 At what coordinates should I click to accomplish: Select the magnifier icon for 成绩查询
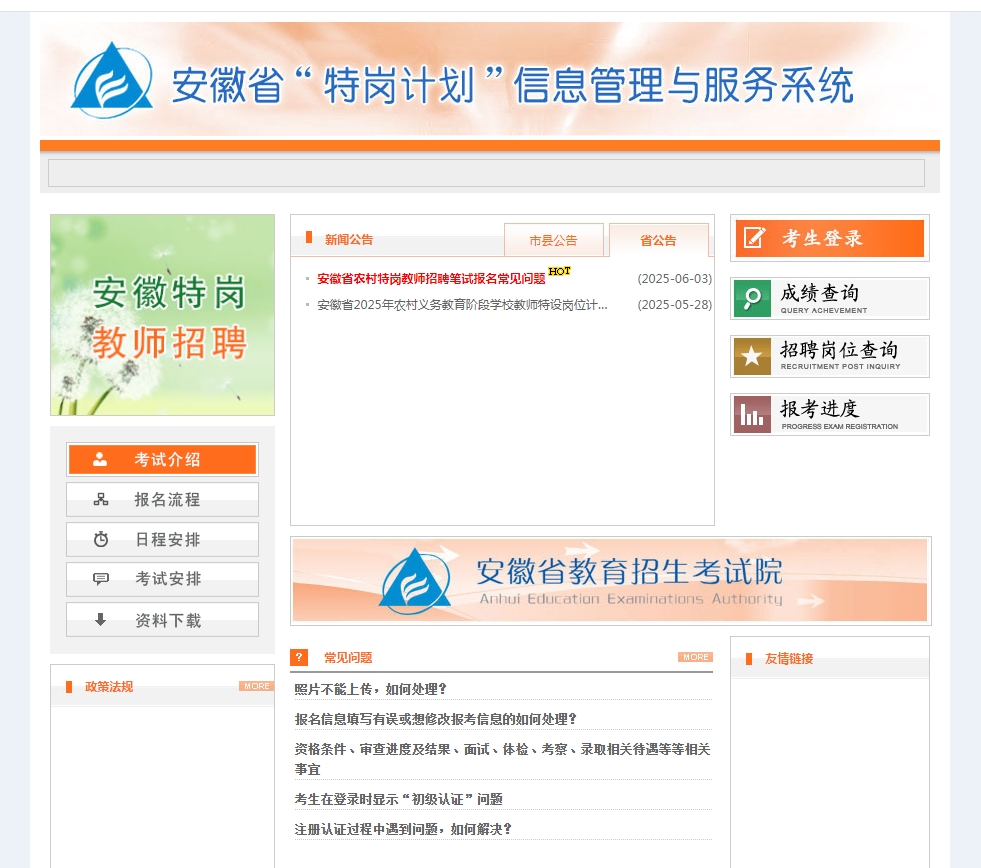pyautogui.click(x=752, y=297)
